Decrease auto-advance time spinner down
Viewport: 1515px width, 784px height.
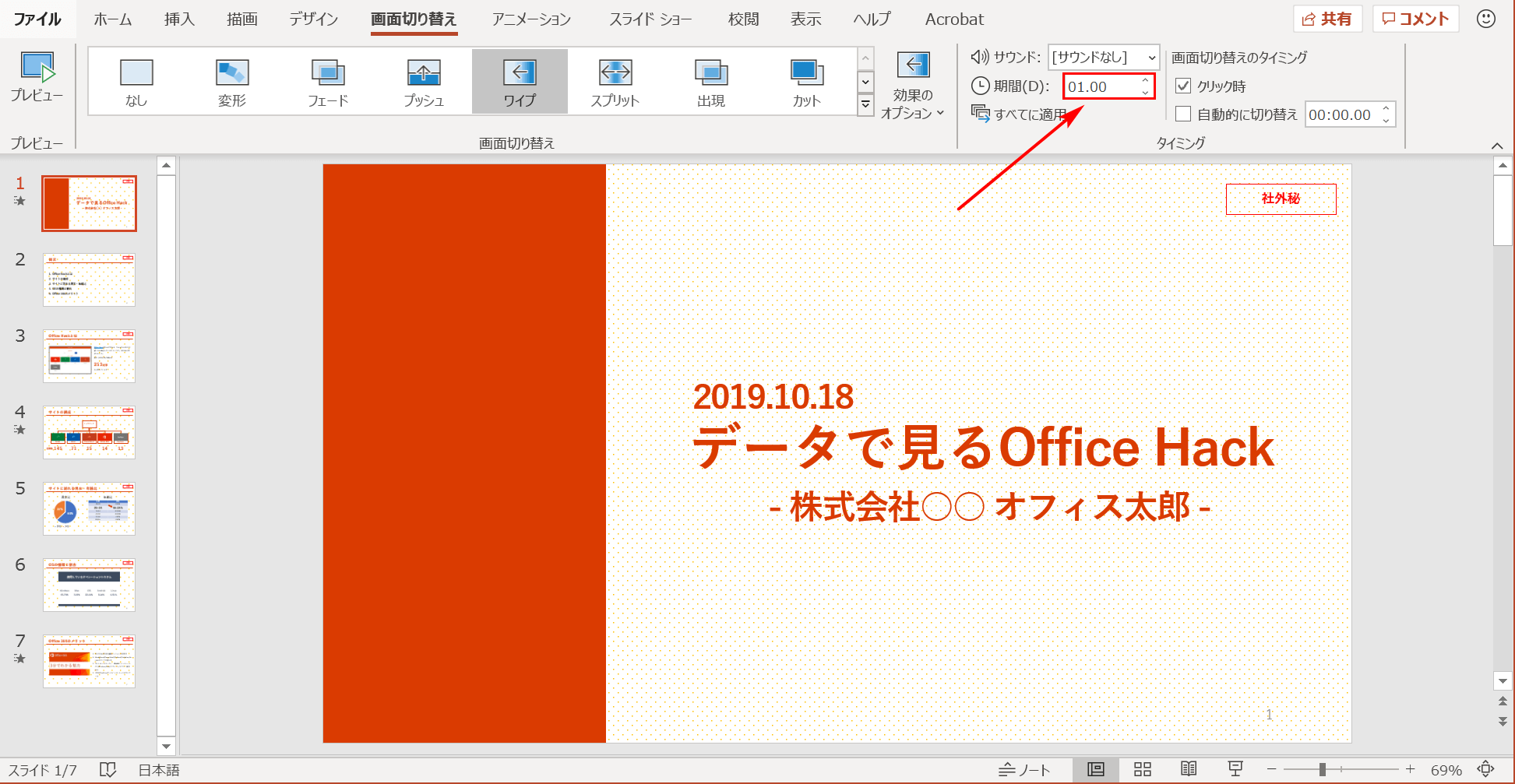point(1386,121)
